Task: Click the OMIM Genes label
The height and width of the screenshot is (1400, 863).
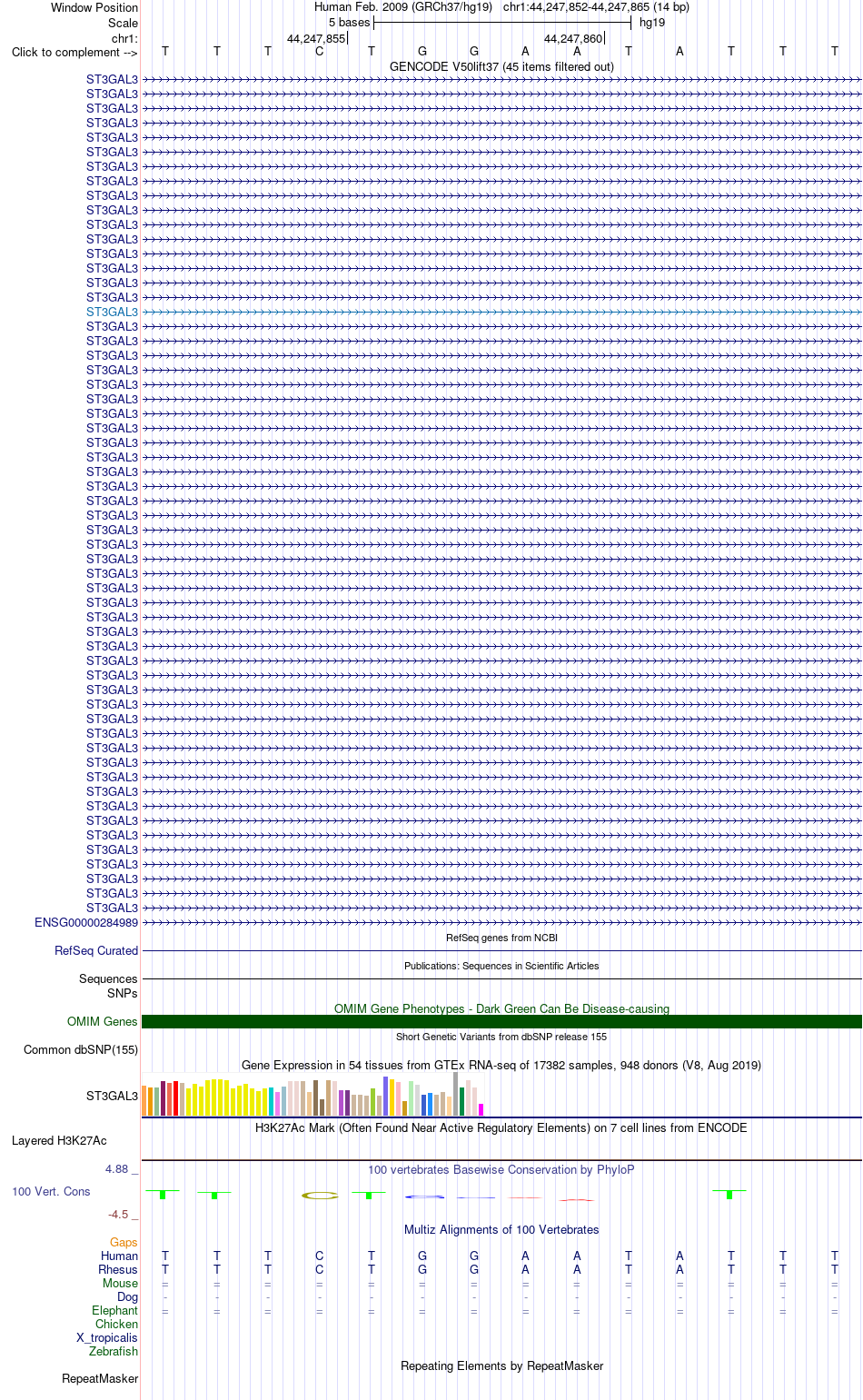Action: [x=103, y=1022]
